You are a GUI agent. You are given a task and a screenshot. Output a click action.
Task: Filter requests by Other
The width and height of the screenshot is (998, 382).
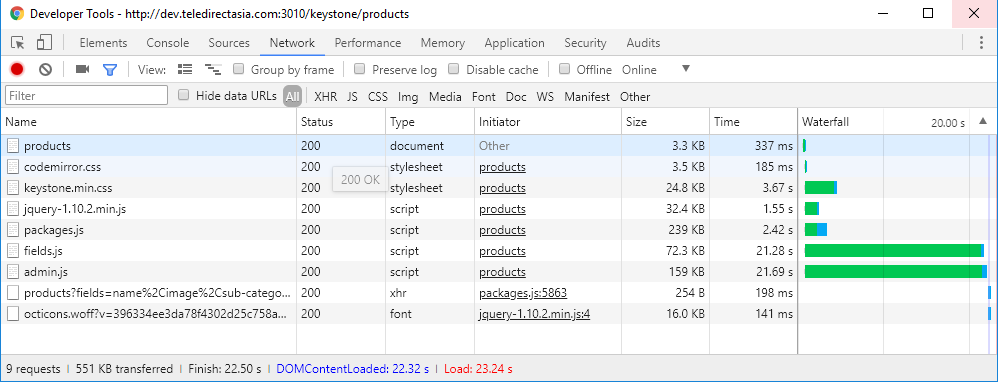[x=635, y=97]
